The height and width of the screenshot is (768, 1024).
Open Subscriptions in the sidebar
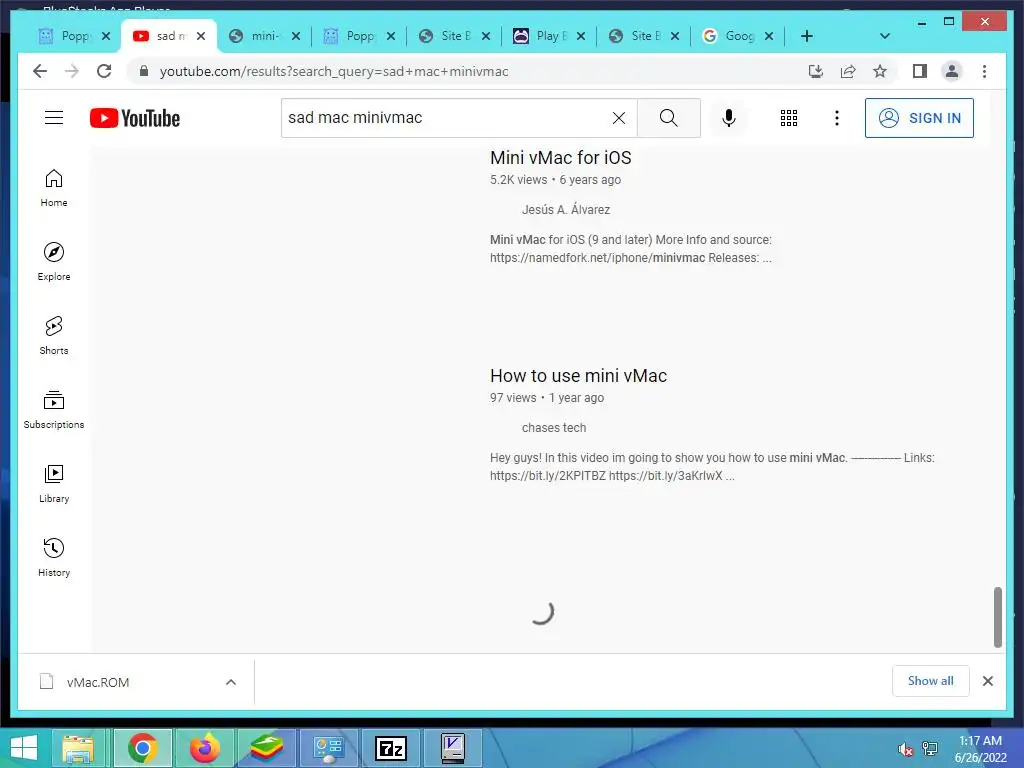coord(54,409)
